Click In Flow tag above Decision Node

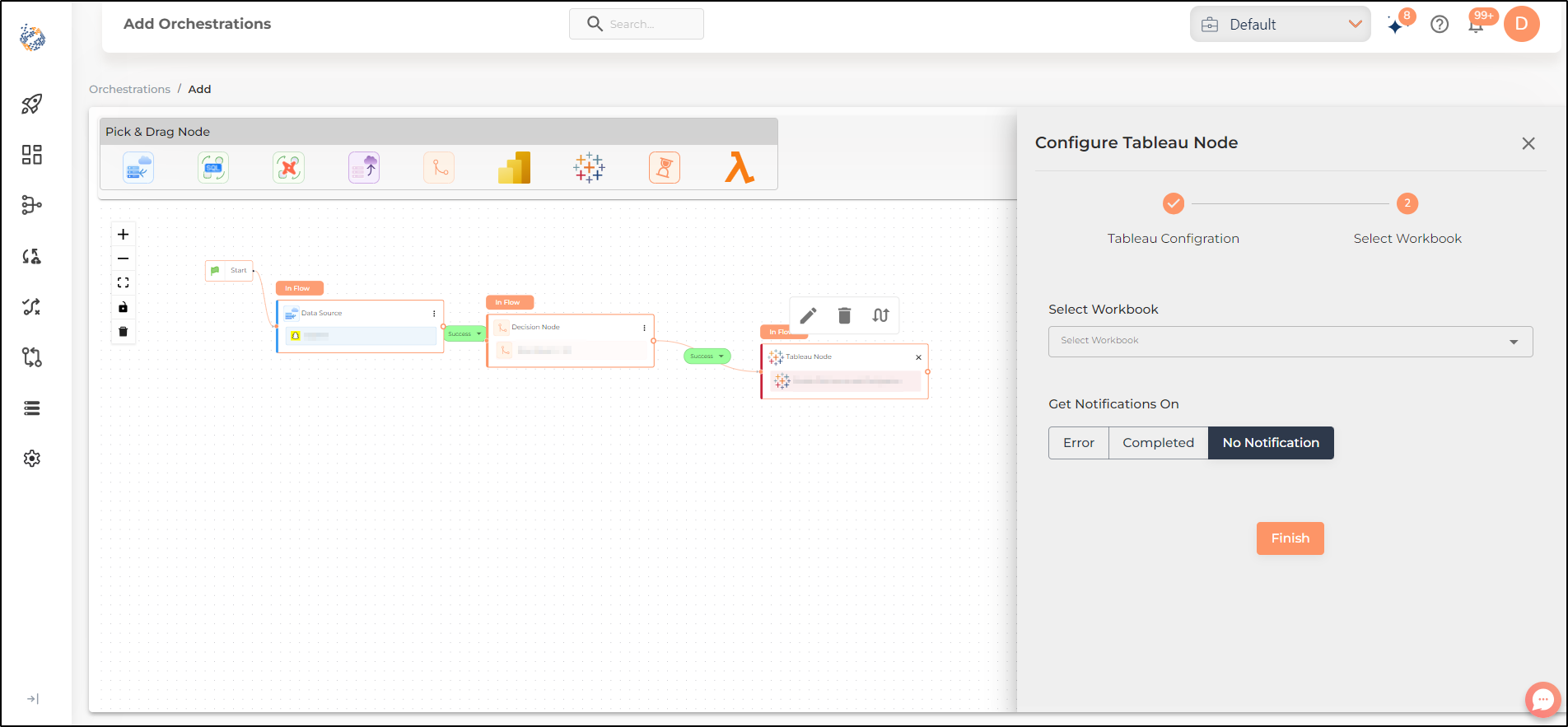pos(510,302)
